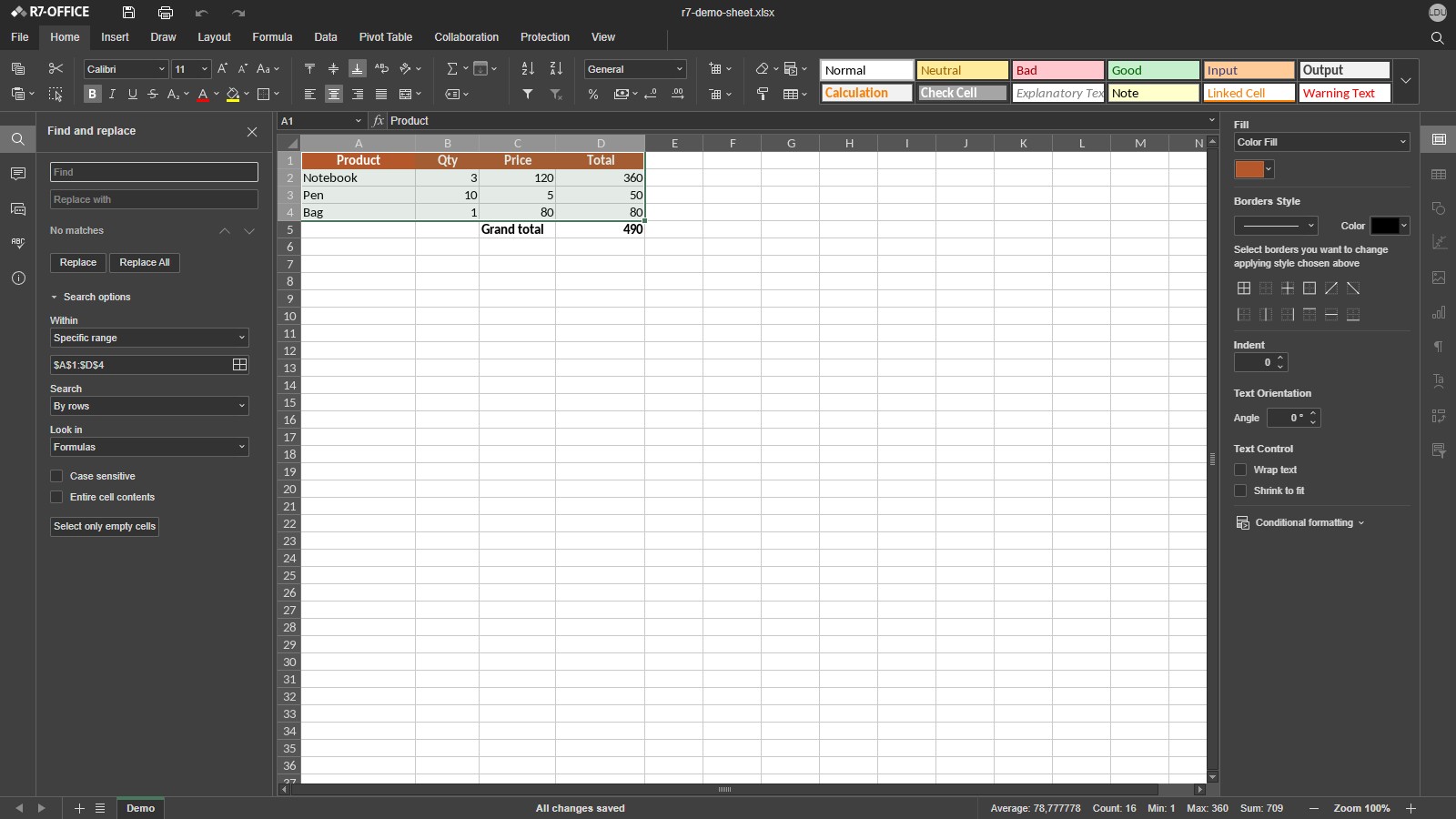
Task: Save the document using the toolbar icon
Action: click(x=128, y=13)
